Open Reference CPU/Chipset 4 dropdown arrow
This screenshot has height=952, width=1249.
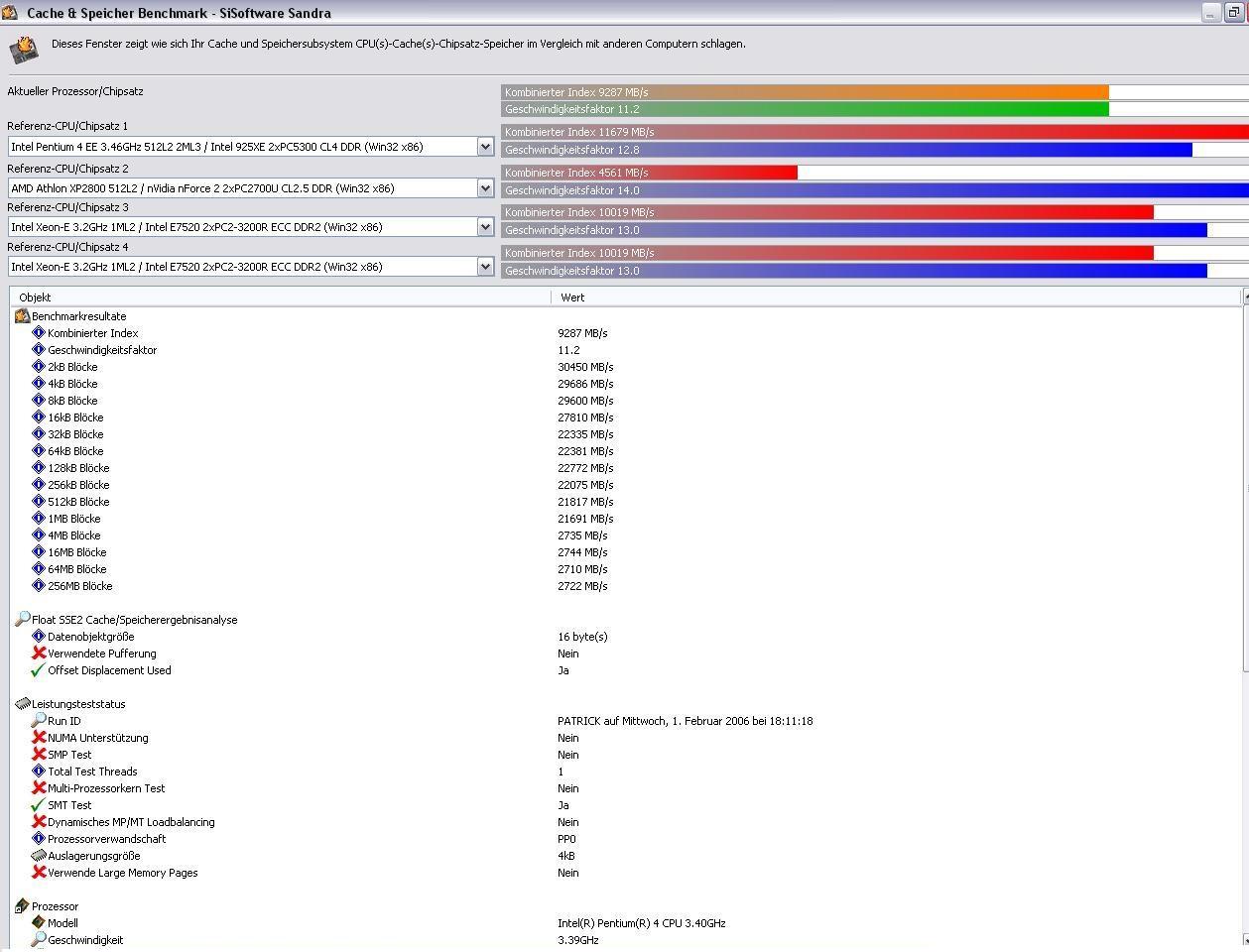coord(485,267)
